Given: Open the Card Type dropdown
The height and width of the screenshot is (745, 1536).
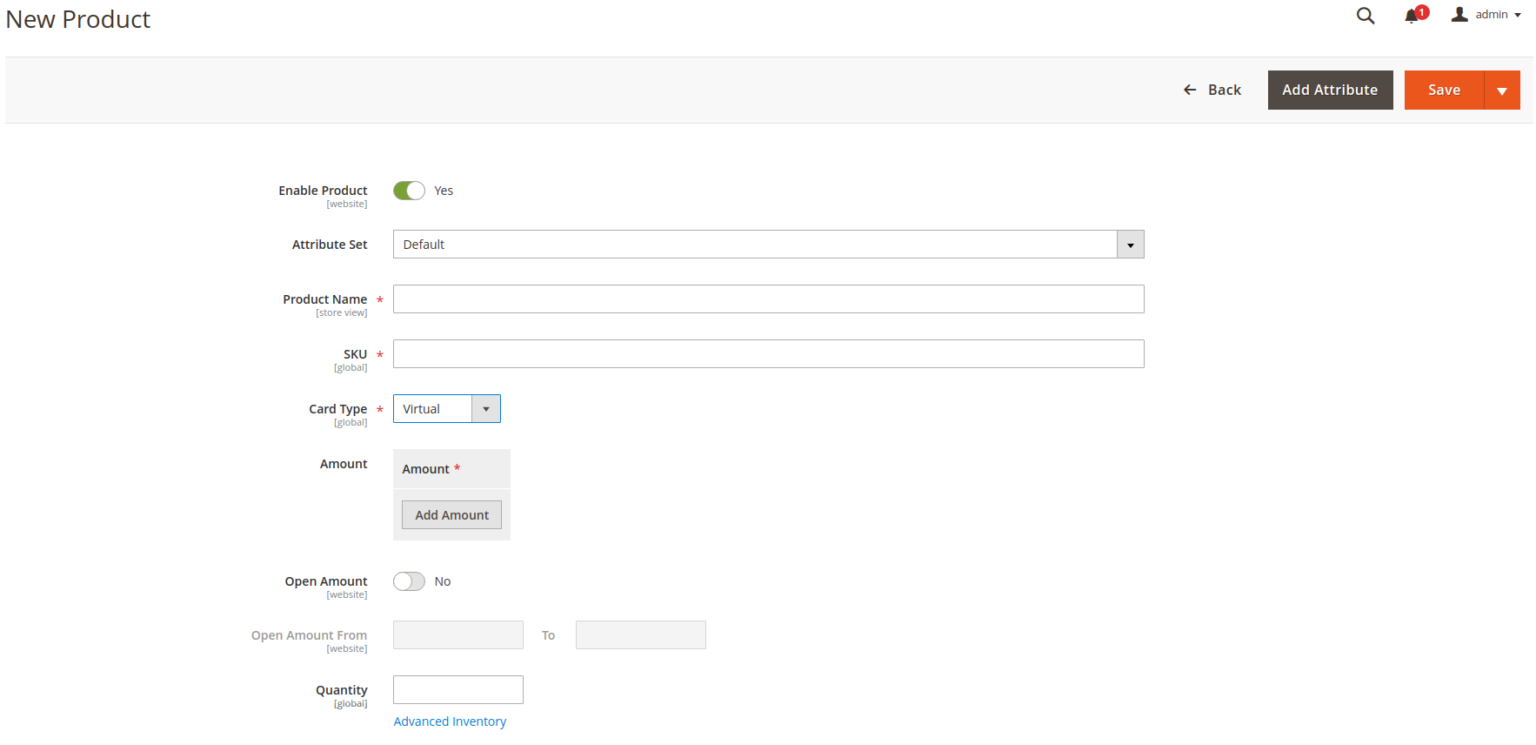Looking at the screenshot, I should tap(433, 409).
